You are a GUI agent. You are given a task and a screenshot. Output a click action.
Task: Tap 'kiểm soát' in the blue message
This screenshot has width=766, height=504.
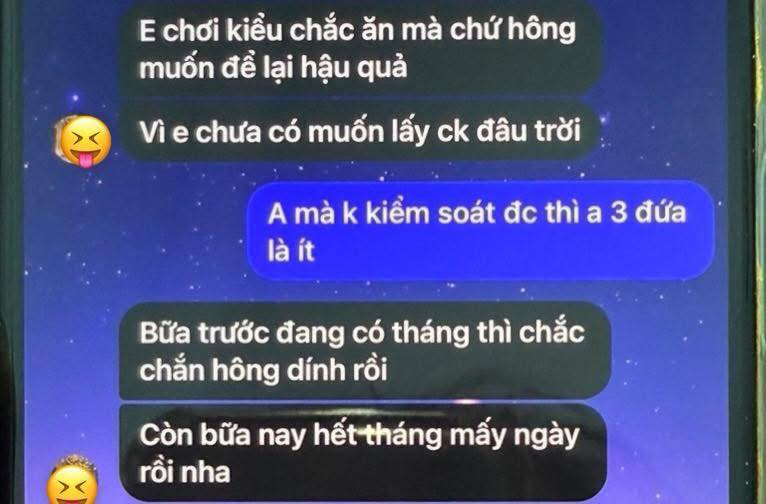[431, 213]
